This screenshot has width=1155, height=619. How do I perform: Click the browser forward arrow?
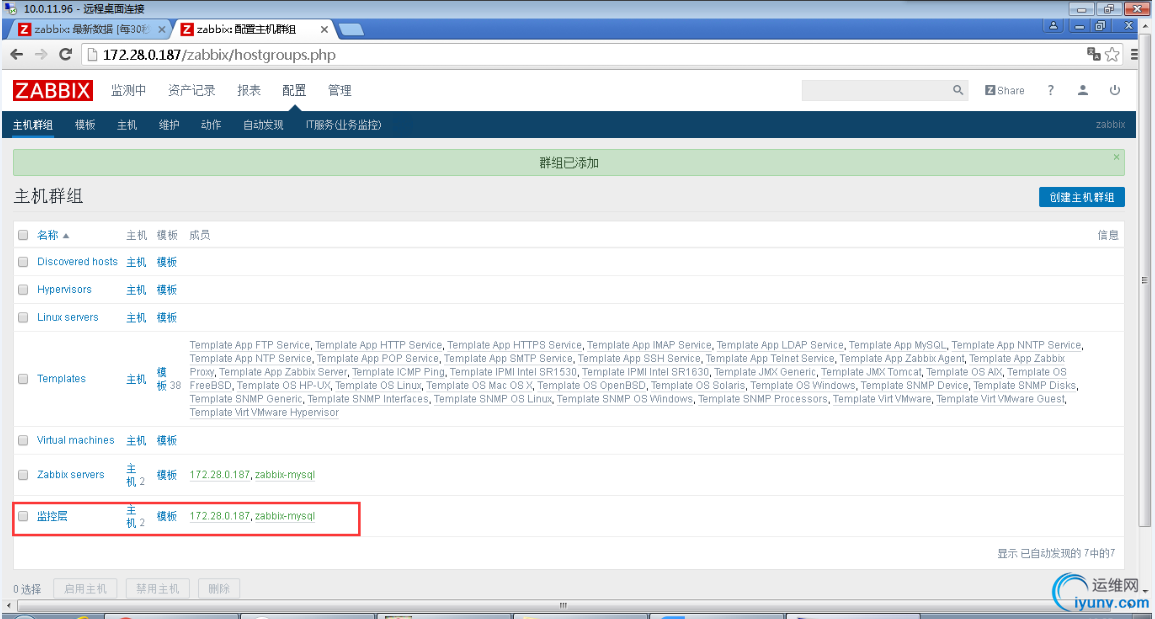tap(41, 55)
